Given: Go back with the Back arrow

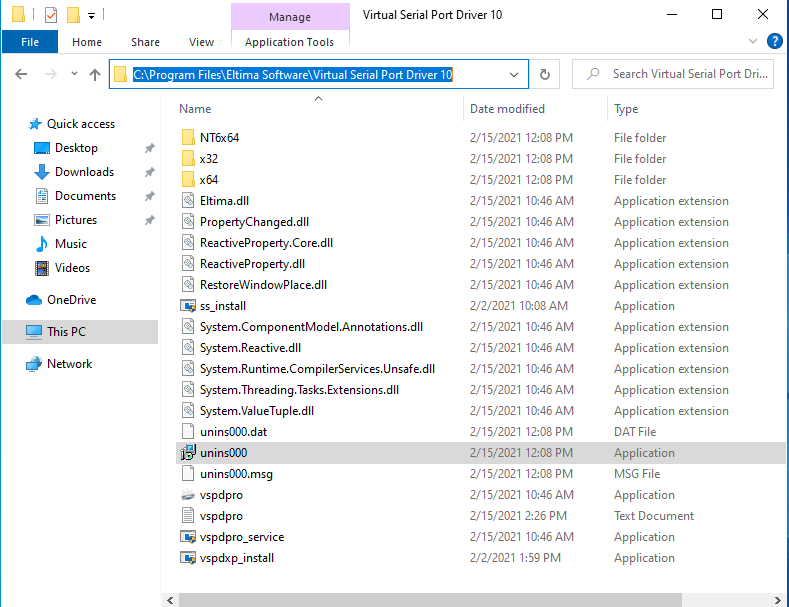Looking at the screenshot, I should tap(21, 74).
